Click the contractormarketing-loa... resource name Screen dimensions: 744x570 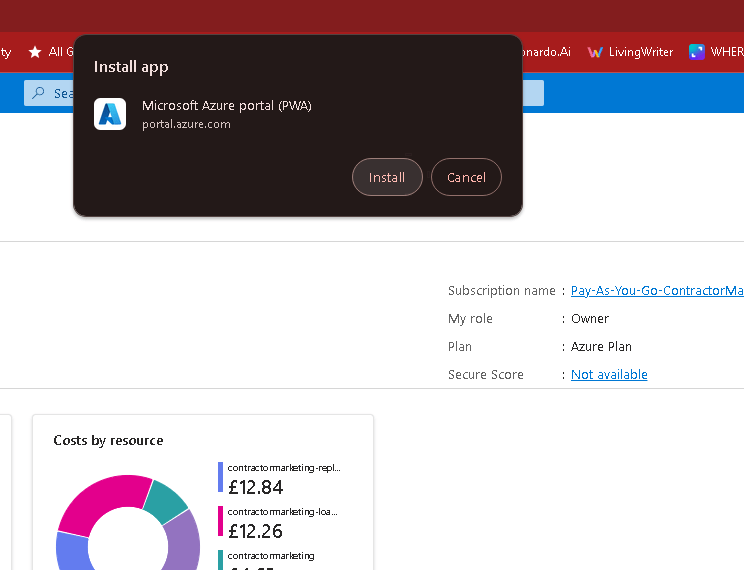[282, 512]
